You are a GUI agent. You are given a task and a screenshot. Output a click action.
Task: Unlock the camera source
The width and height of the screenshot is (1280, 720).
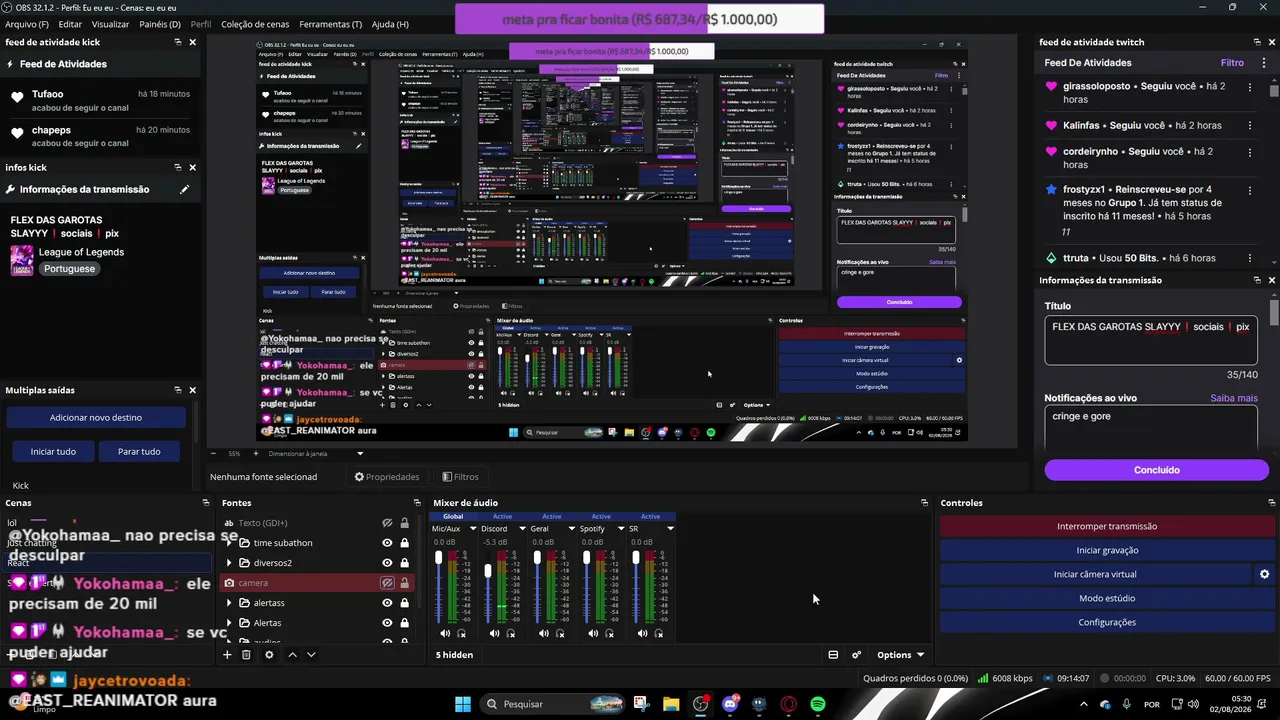pos(404,583)
